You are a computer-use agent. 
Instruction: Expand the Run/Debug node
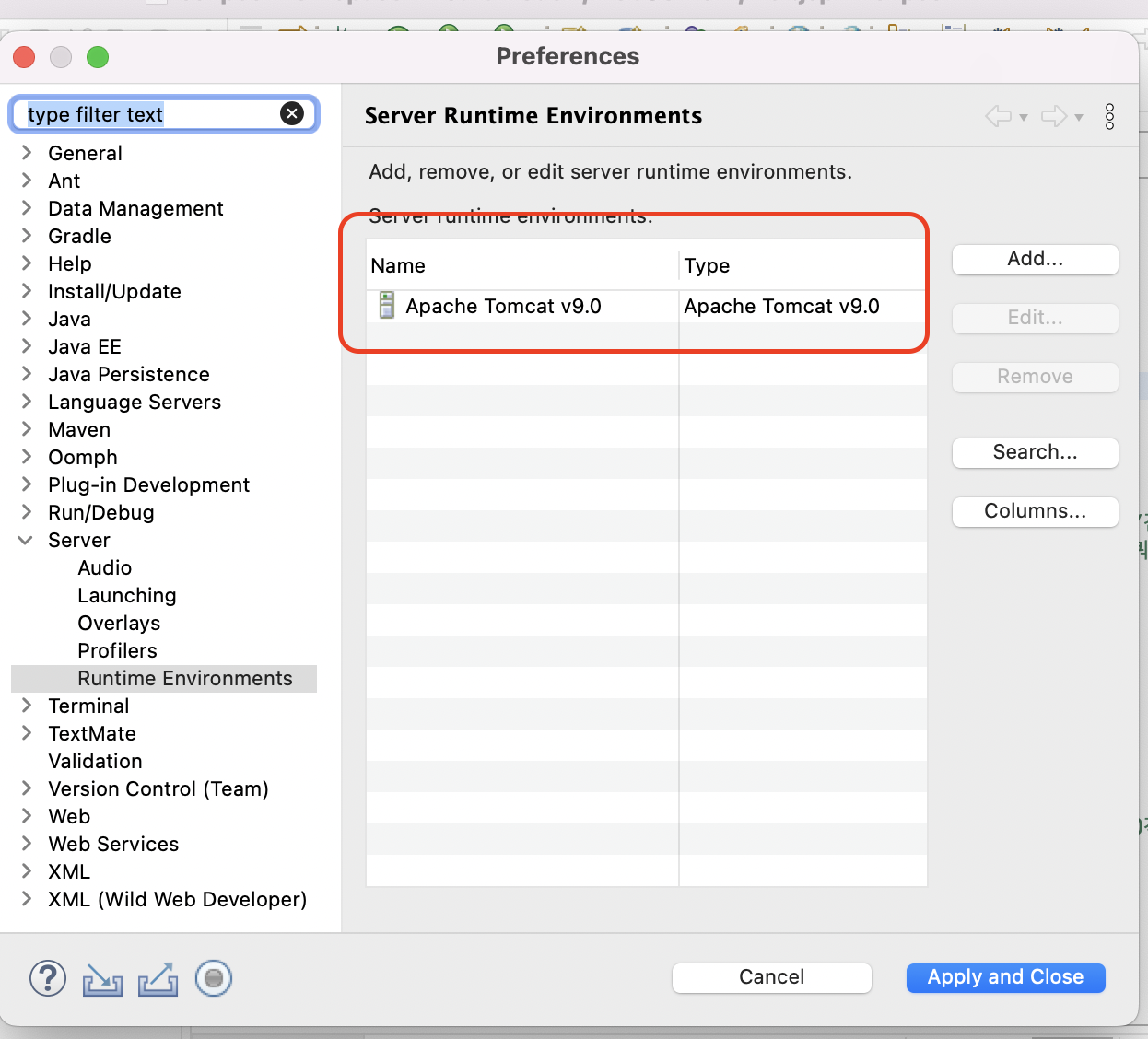point(27,511)
